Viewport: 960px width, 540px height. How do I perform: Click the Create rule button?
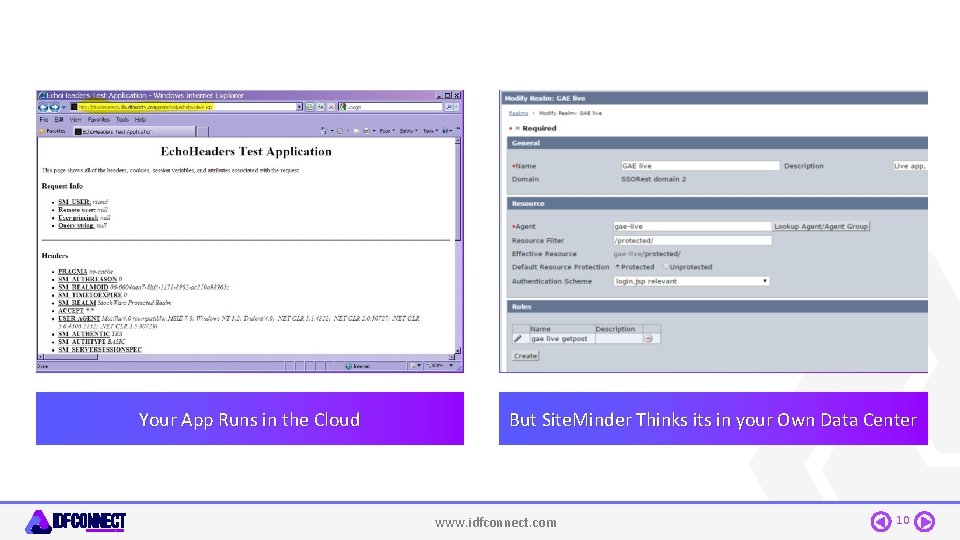[x=525, y=356]
